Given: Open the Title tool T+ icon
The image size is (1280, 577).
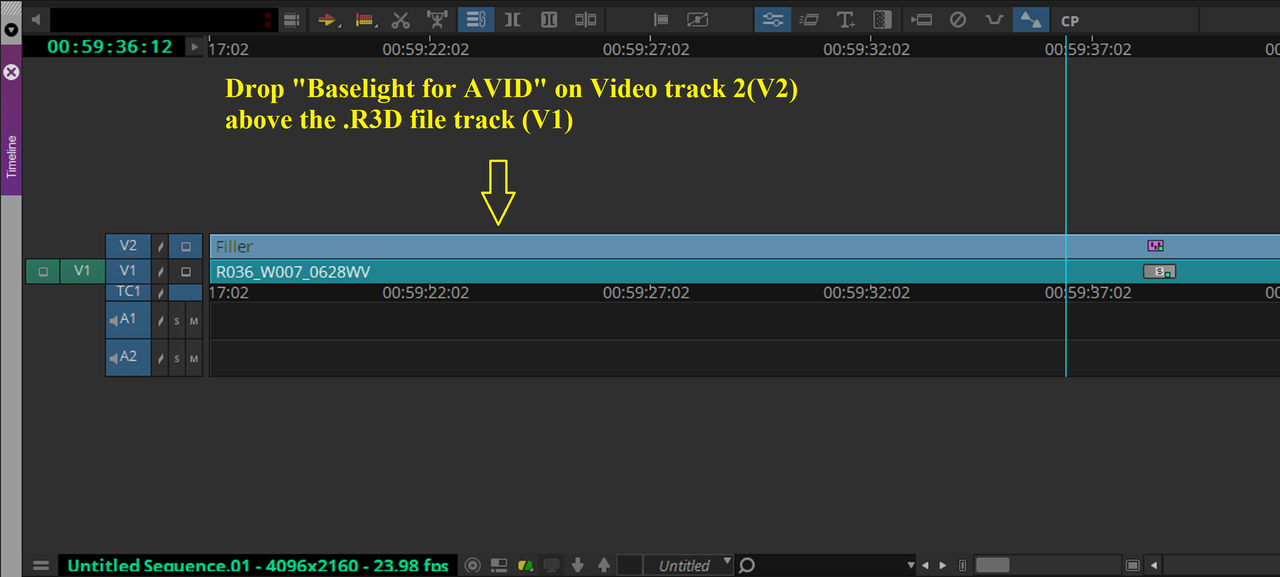Looking at the screenshot, I should pos(846,19).
